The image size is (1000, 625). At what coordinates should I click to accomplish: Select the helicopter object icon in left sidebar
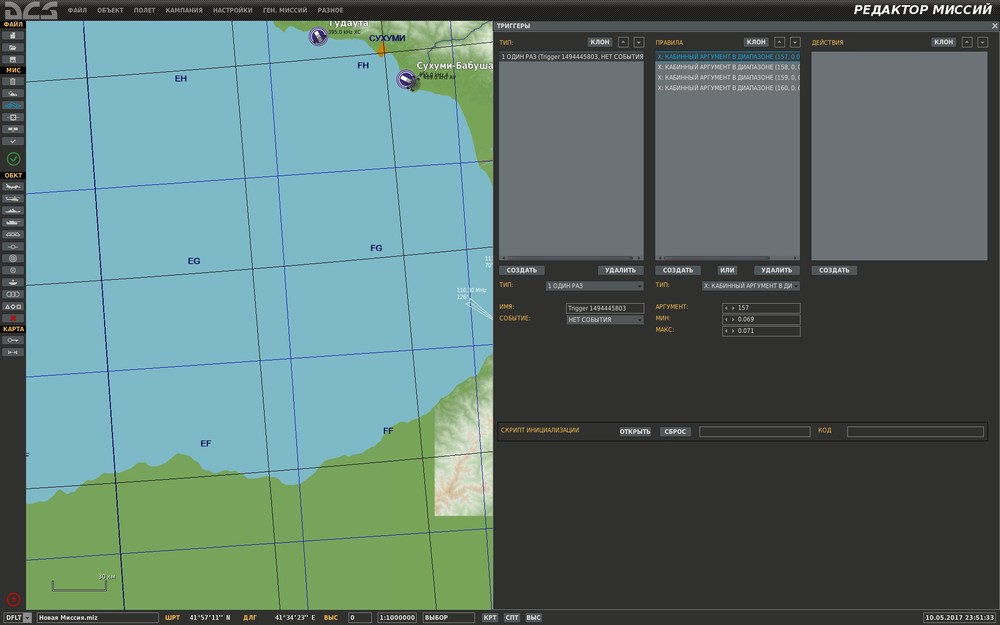click(x=13, y=199)
